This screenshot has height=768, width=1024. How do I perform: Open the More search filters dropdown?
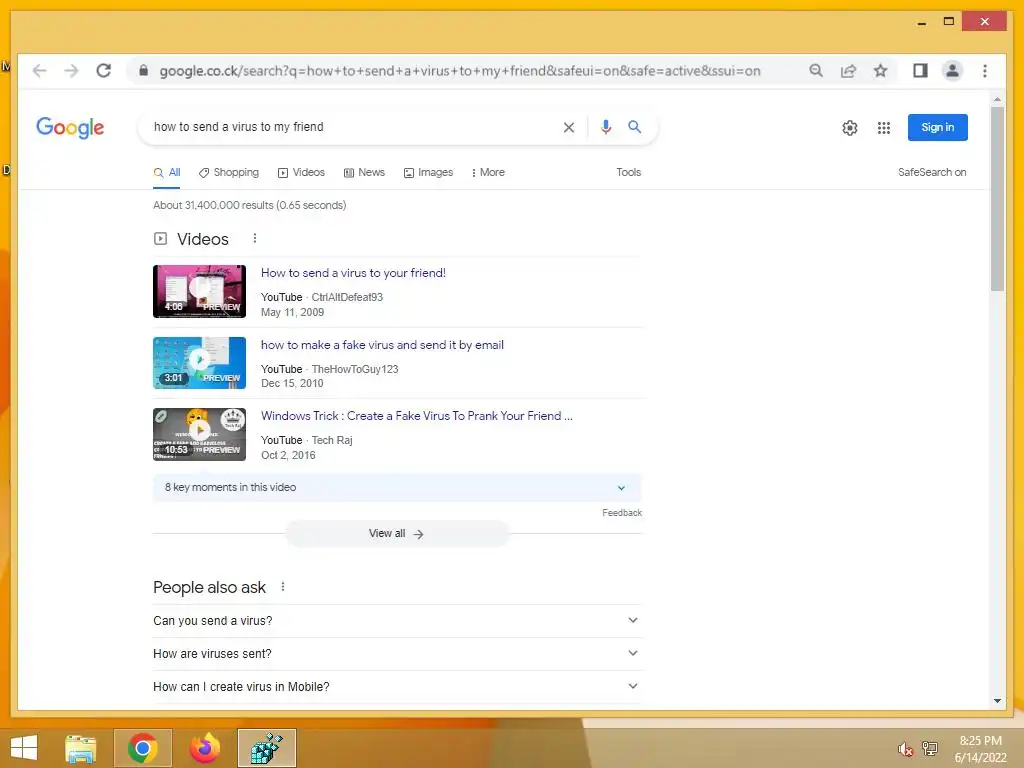point(487,172)
